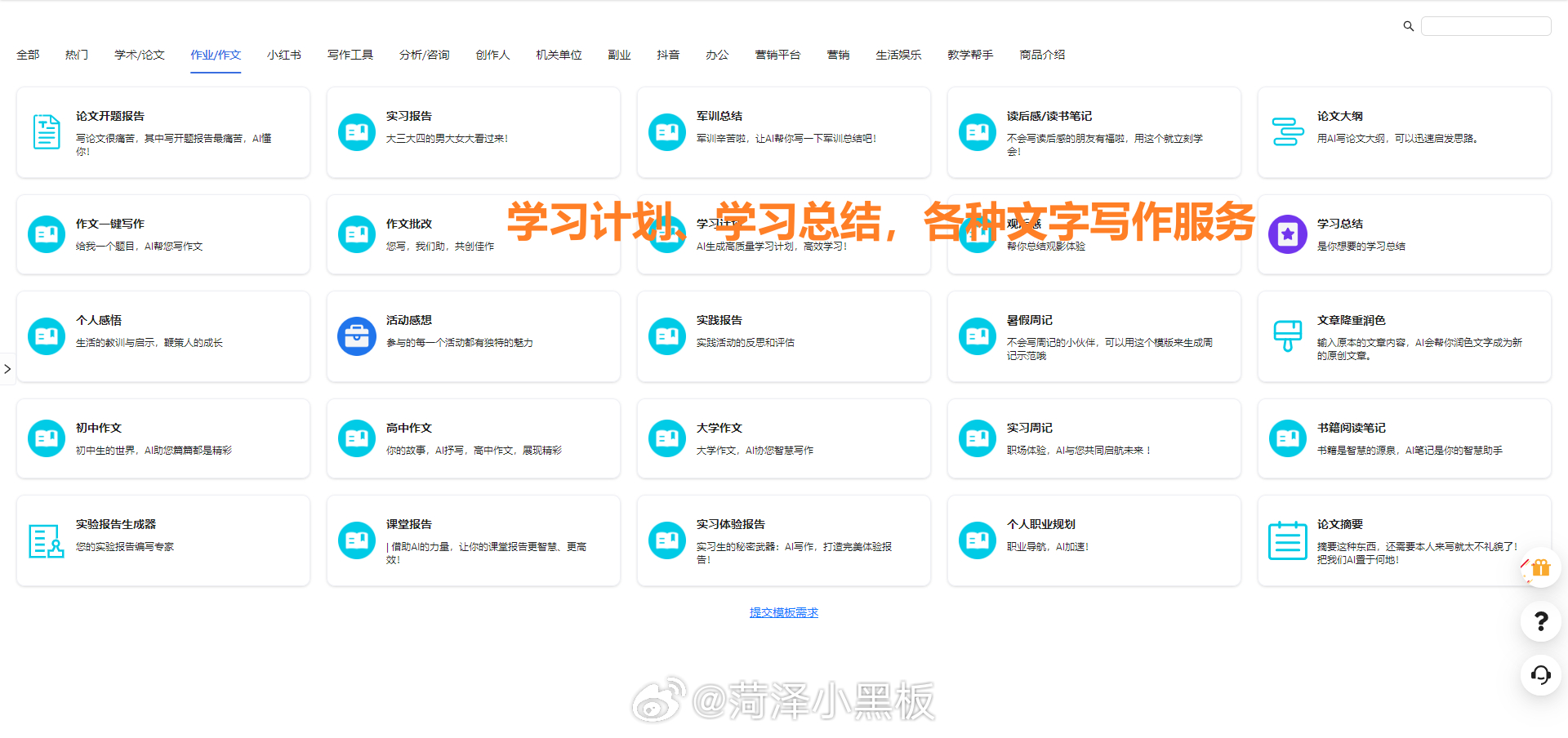This screenshot has height=738, width=1568.
Task: Open the 实验报告生成器 title
Action: tap(116, 524)
